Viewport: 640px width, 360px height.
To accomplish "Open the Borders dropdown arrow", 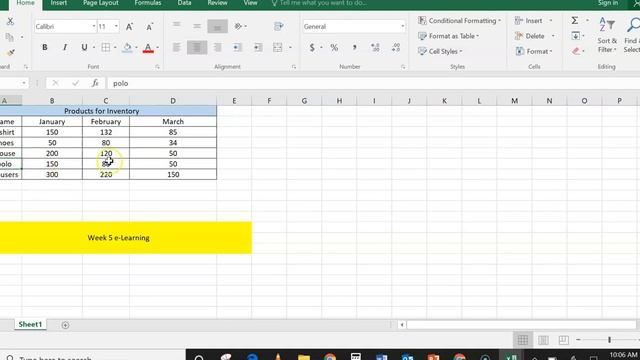I will [115, 48].
